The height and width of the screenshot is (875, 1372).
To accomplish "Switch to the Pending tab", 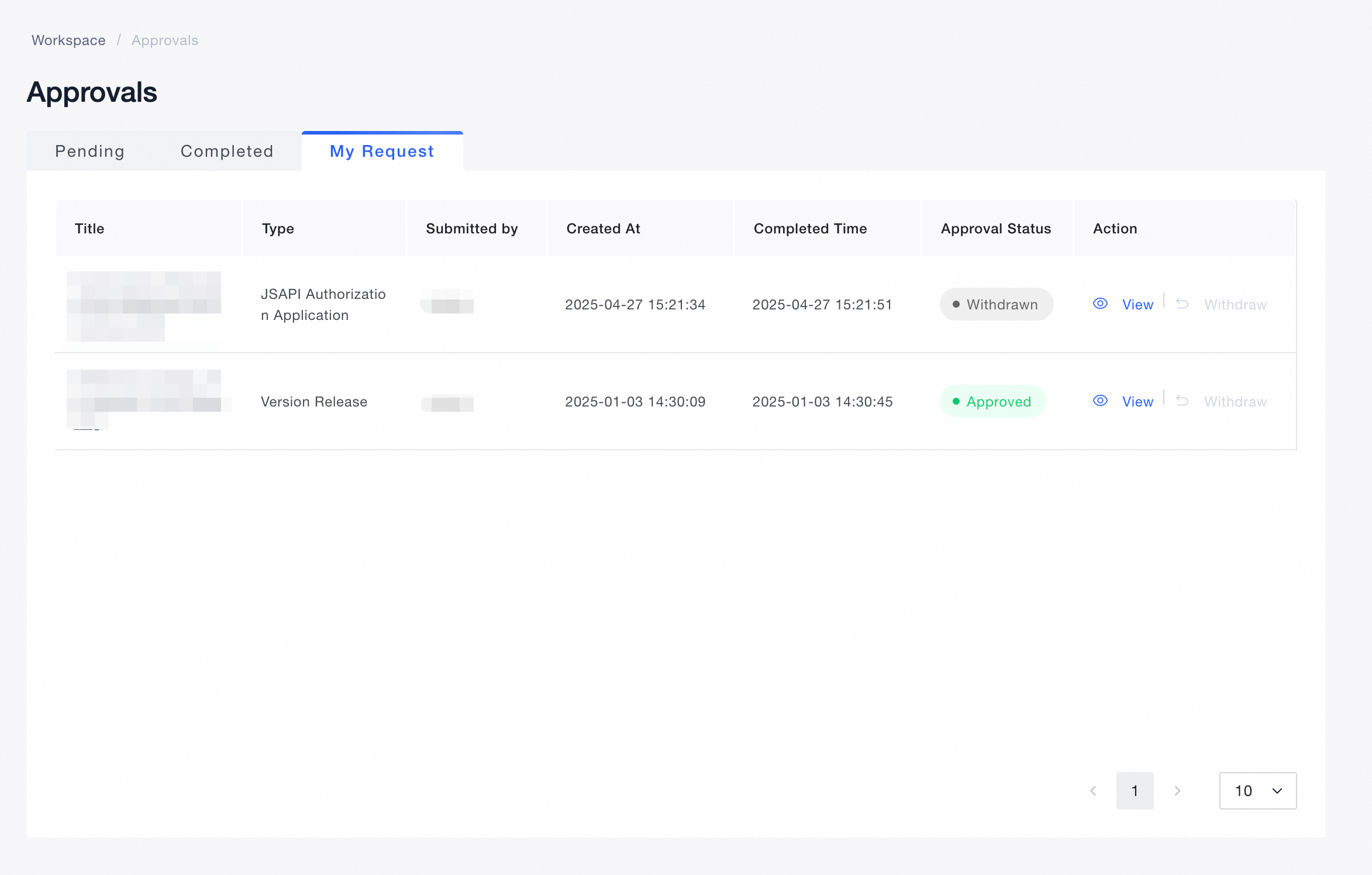I will pyautogui.click(x=89, y=151).
